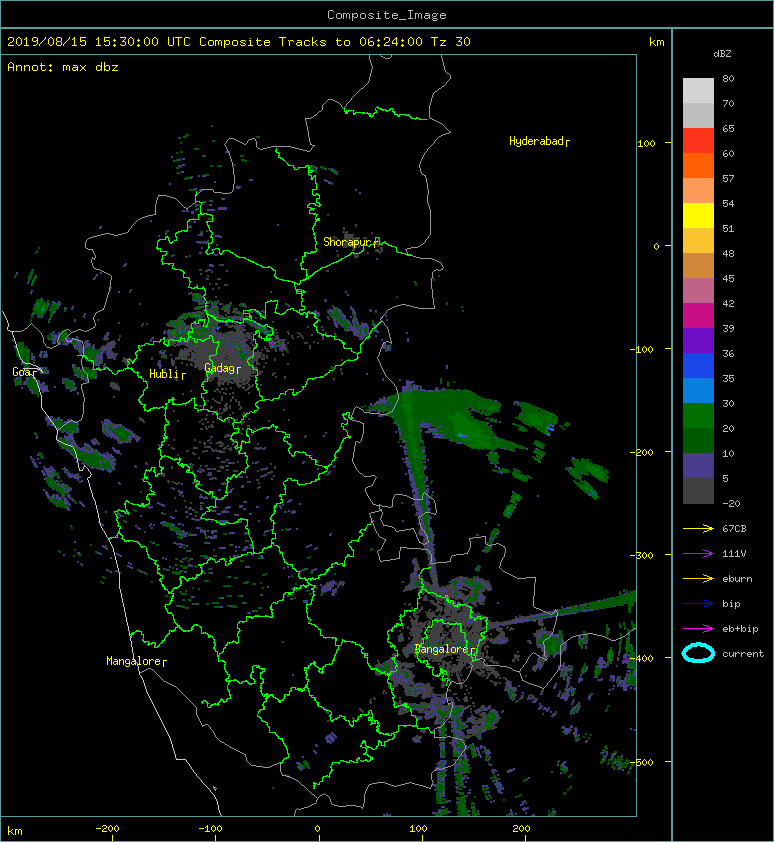Viewport: 774px width, 842px height.
Task: Click the bright yellow swatch between 54 and 51
Action: coord(698,215)
